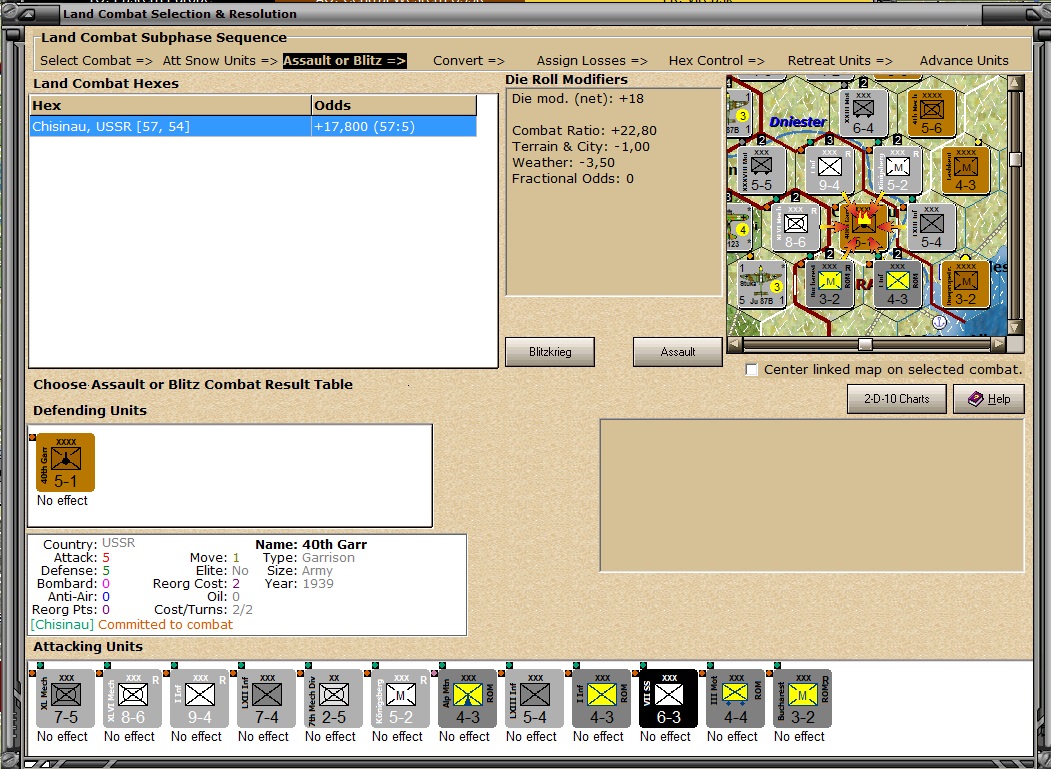
Task: Click the map scroll up arrow
Action: (1015, 82)
